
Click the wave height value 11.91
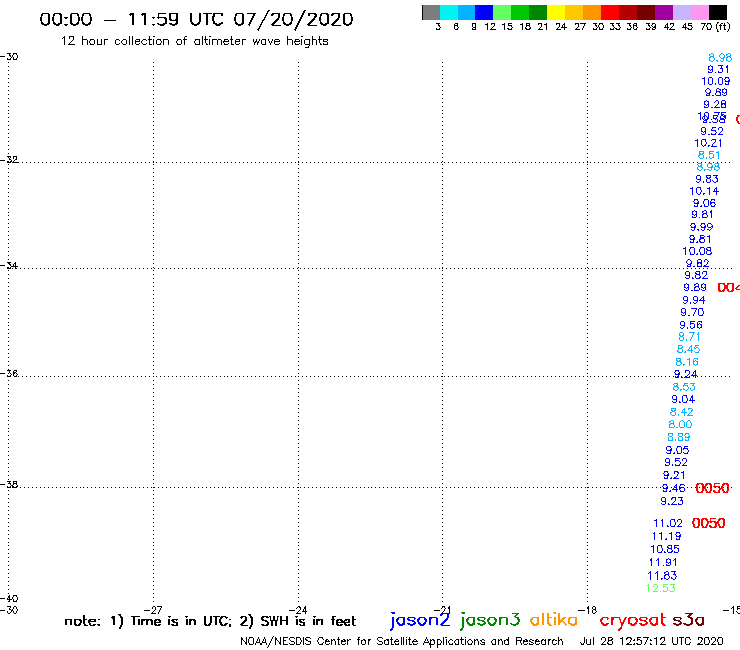coord(663,563)
